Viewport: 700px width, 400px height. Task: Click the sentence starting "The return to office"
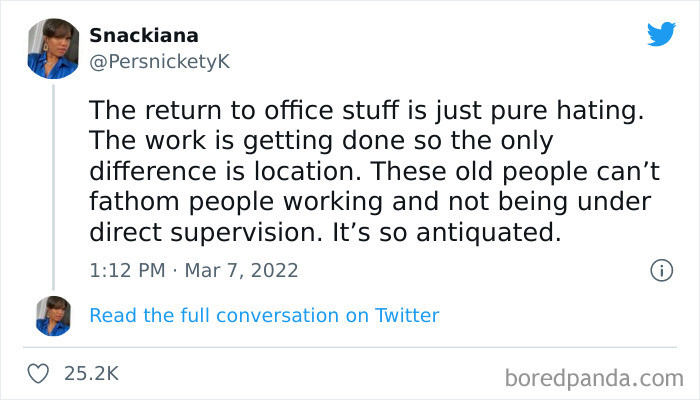372,110
